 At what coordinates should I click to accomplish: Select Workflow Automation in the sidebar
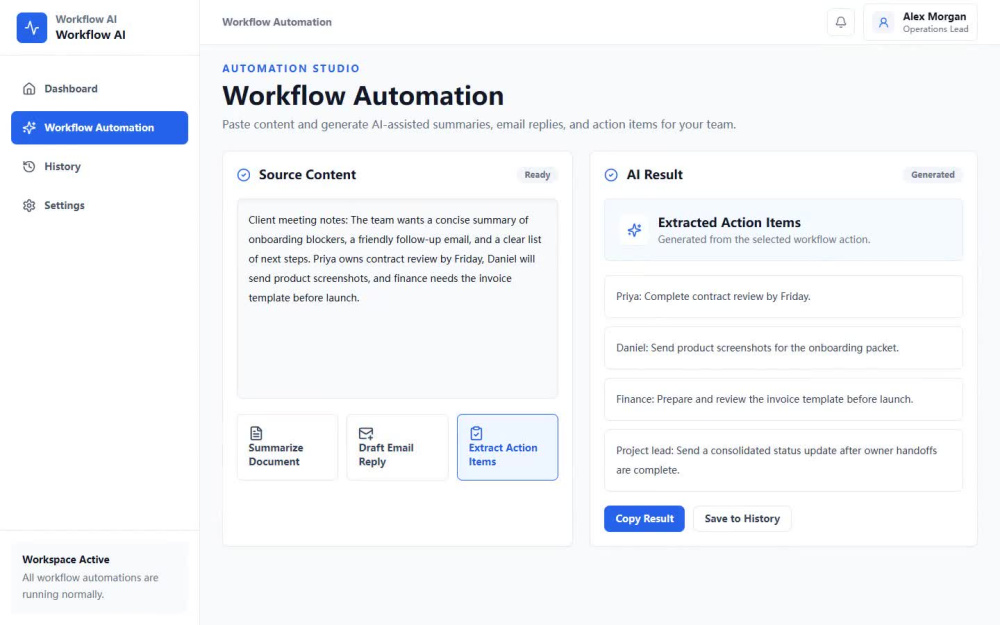point(99,128)
